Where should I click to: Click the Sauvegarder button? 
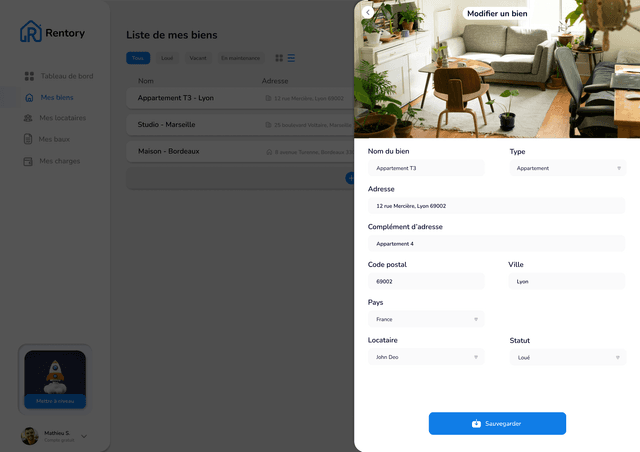[x=497, y=424]
